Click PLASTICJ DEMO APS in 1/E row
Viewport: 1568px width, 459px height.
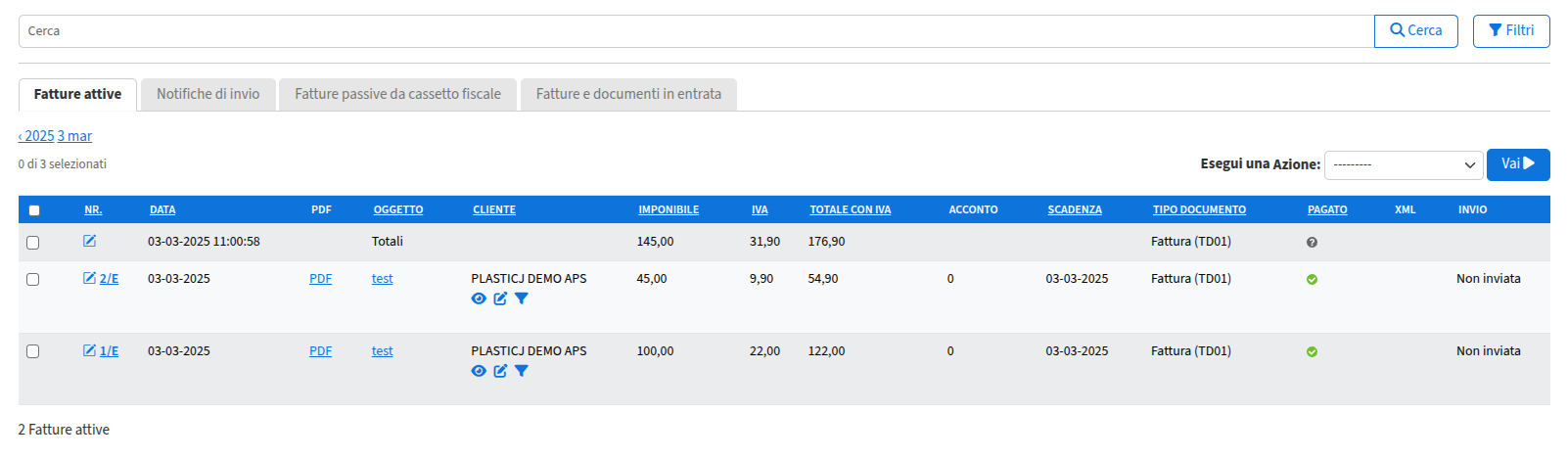click(529, 350)
